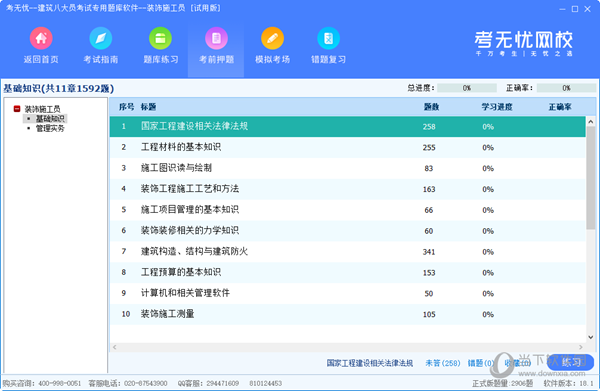600x391 pixels.
Task: Click the scroll up arrow of the list
Action: click(590, 122)
